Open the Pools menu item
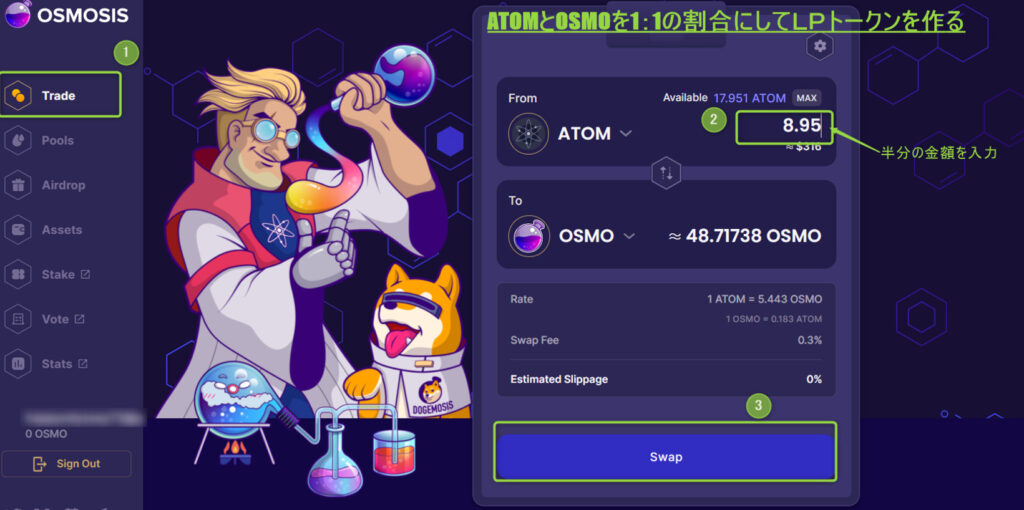 pos(57,140)
